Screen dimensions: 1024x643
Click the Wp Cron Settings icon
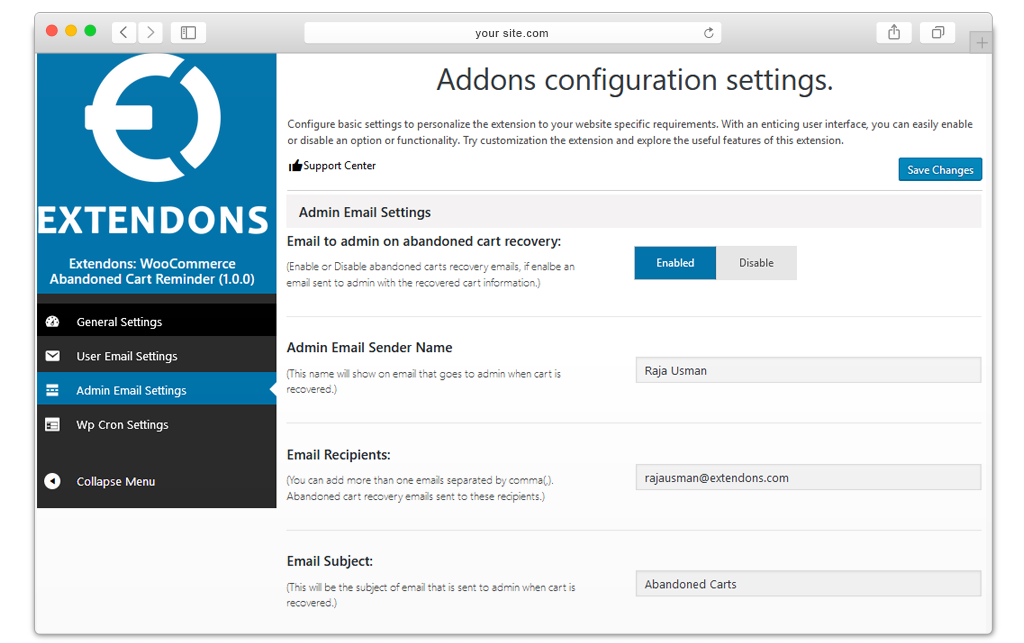coord(52,424)
